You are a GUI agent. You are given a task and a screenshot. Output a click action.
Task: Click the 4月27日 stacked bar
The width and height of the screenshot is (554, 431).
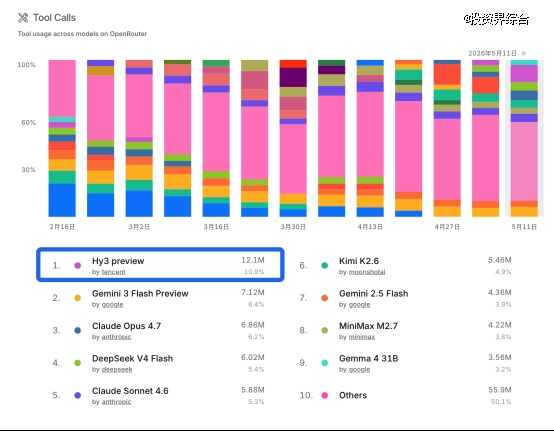coord(447,138)
